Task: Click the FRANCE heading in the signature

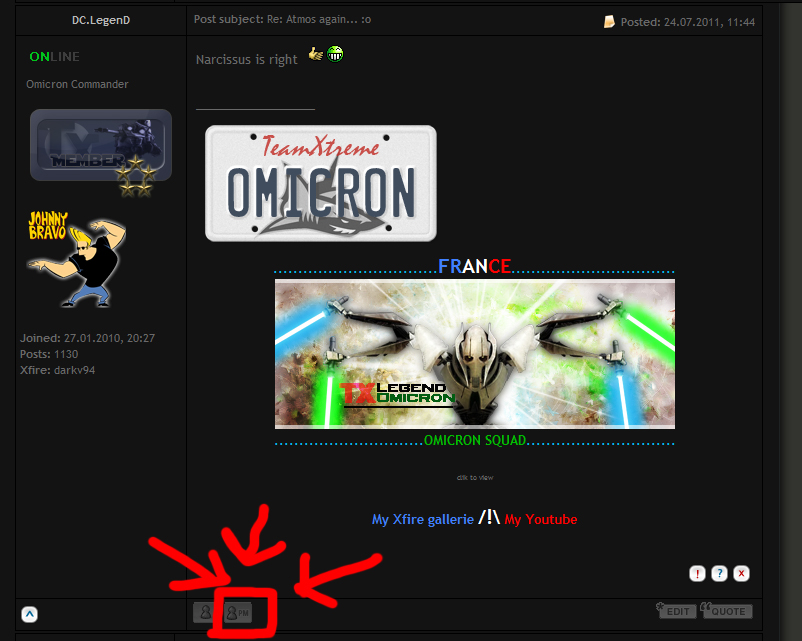Action: 474,266
